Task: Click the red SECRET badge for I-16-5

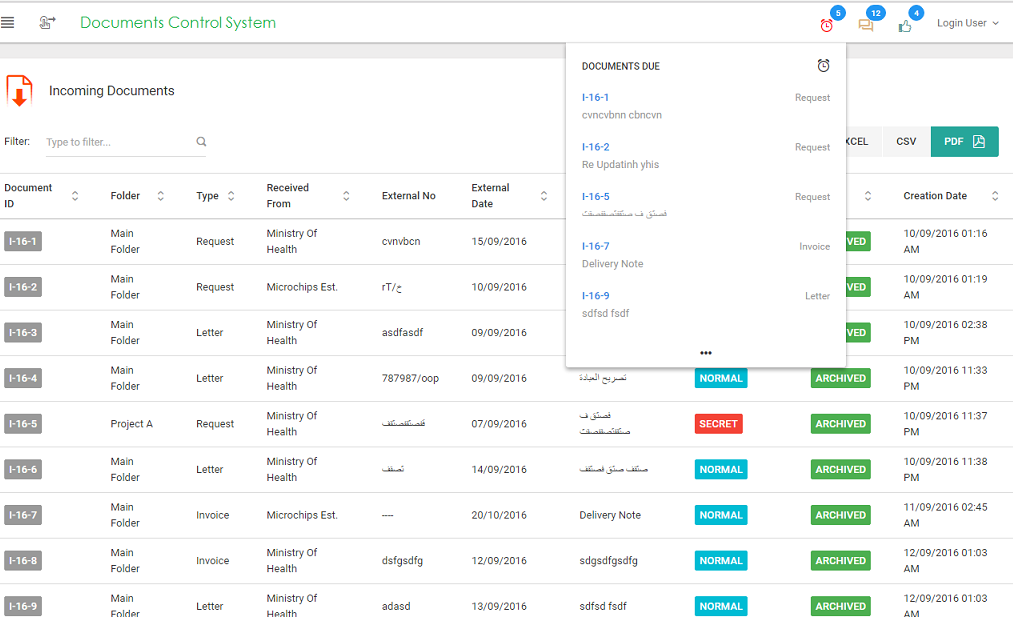Action: tap(718, 424)
